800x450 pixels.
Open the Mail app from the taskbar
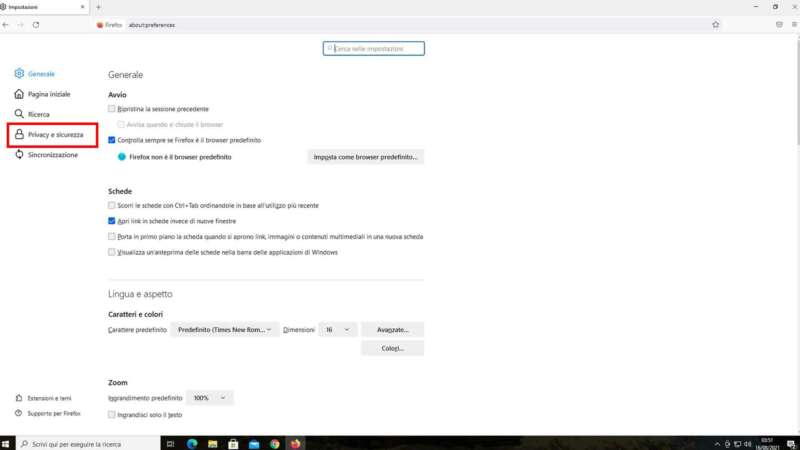pyautogui.click(x=254, y=444)
